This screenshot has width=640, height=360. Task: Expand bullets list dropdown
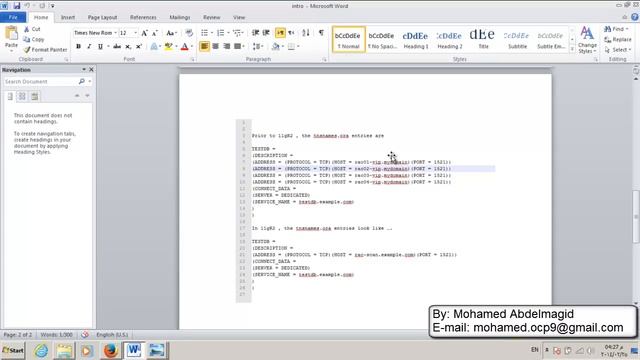coord(212,33)
